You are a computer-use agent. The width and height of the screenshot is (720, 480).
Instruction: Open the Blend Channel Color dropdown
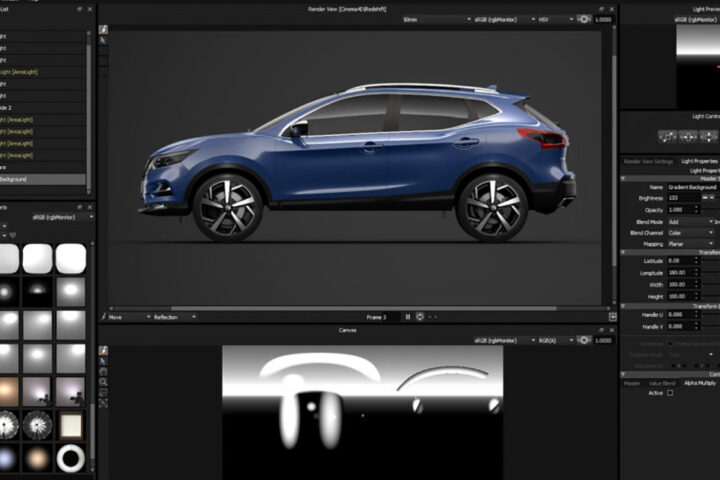[690, 233]
